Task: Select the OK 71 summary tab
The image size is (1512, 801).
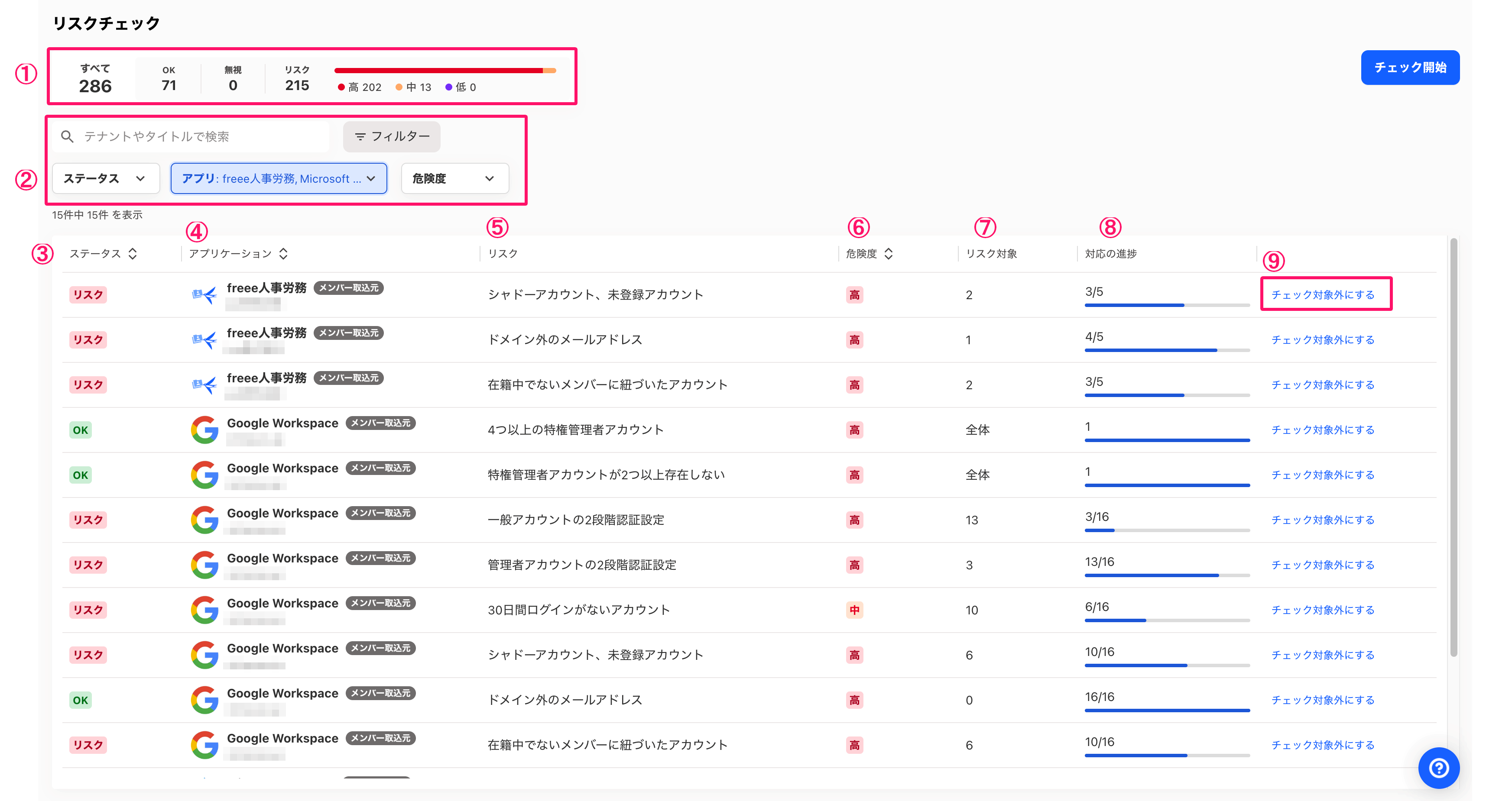Action: click(x=169, y=78)
